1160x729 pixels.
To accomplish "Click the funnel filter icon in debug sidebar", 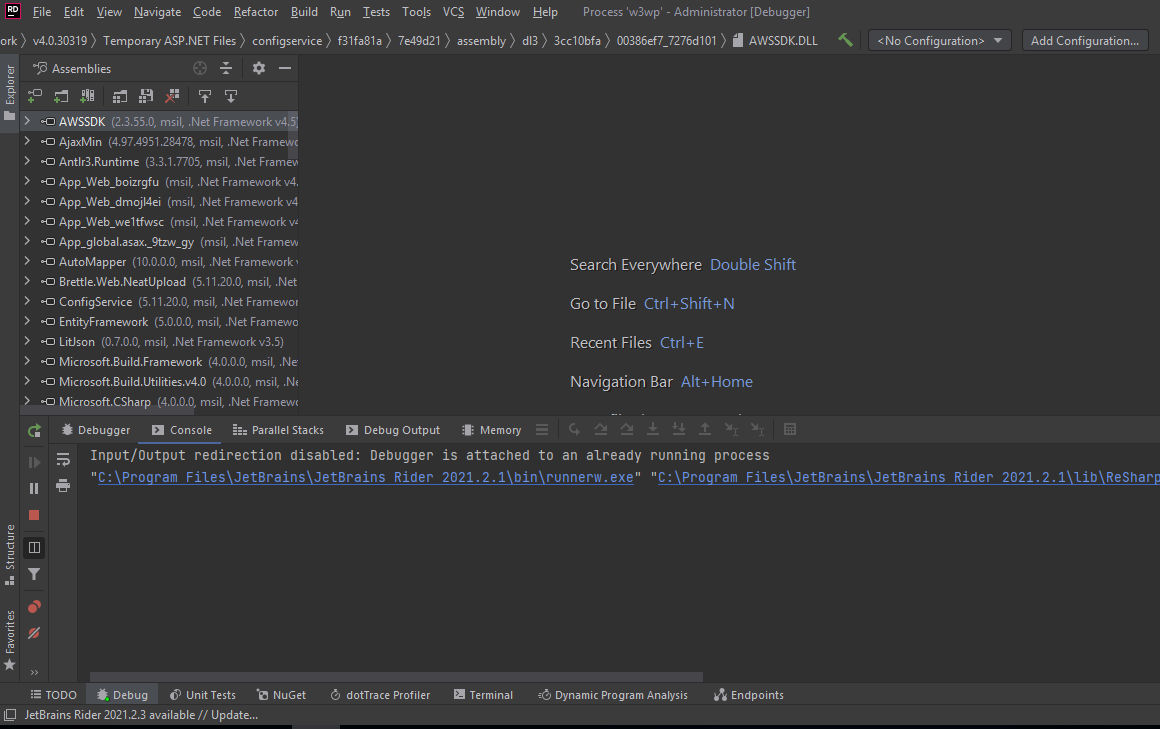I will 34,574.
